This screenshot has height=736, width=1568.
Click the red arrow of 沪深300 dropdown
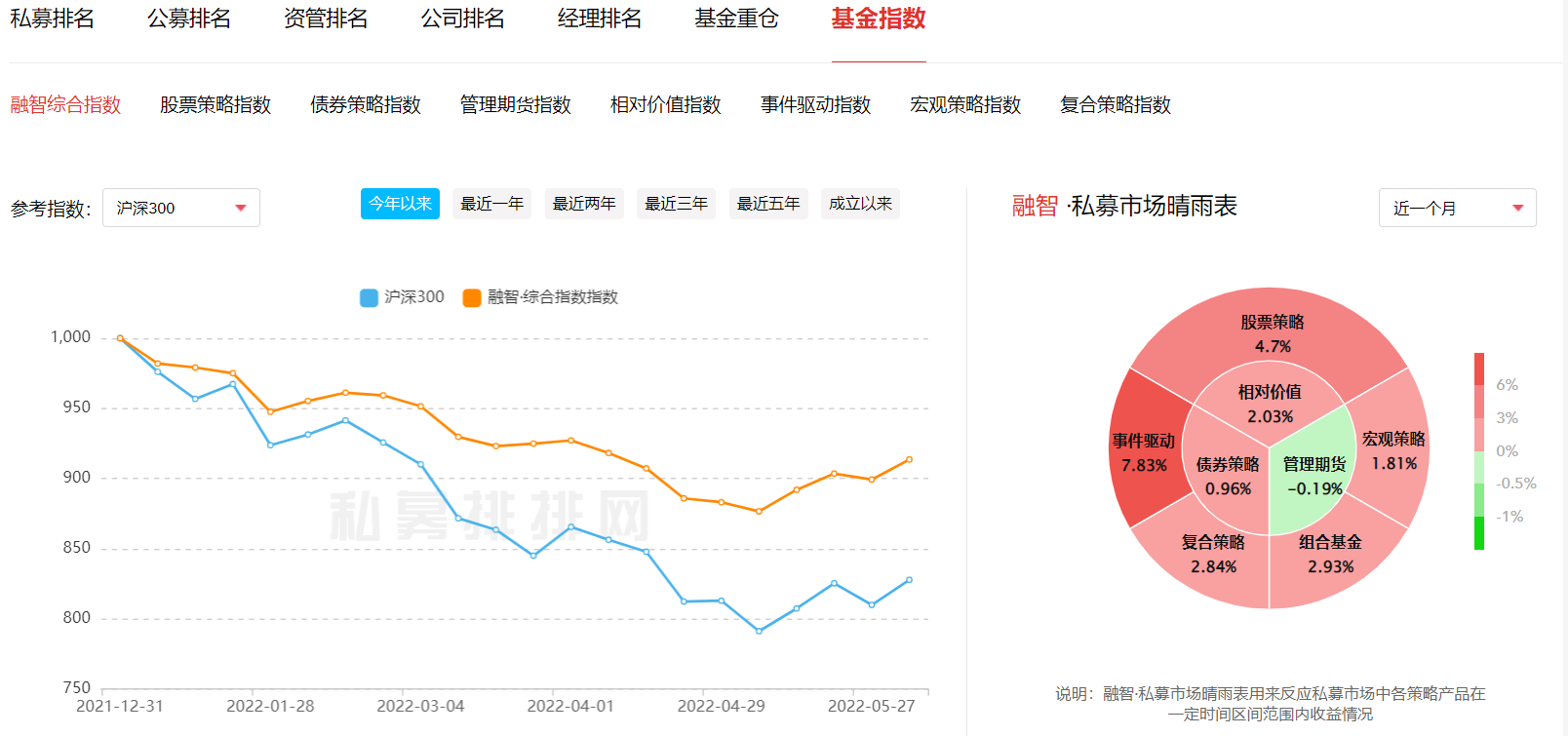[x=241, y=208]
